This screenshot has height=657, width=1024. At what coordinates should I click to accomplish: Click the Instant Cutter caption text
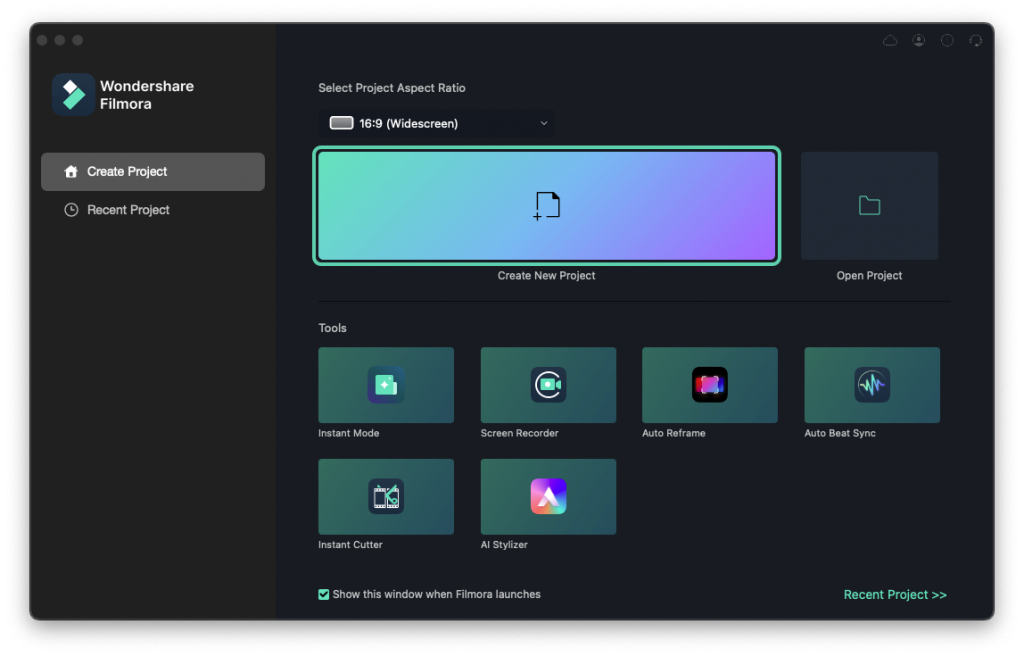tap(350, 545)
